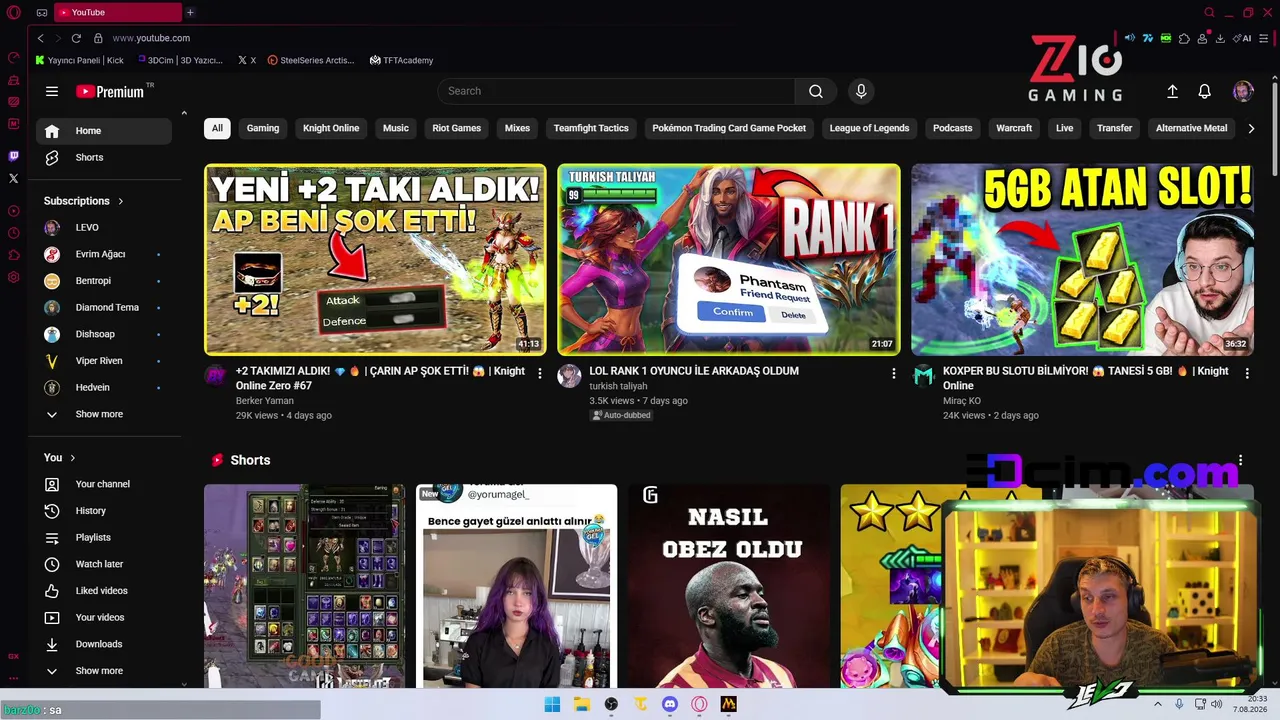Image resolution: width=1280 pixels, height=720 pixels.
Task: Select the Alternative Metal filter chip
Action: 1191,128
